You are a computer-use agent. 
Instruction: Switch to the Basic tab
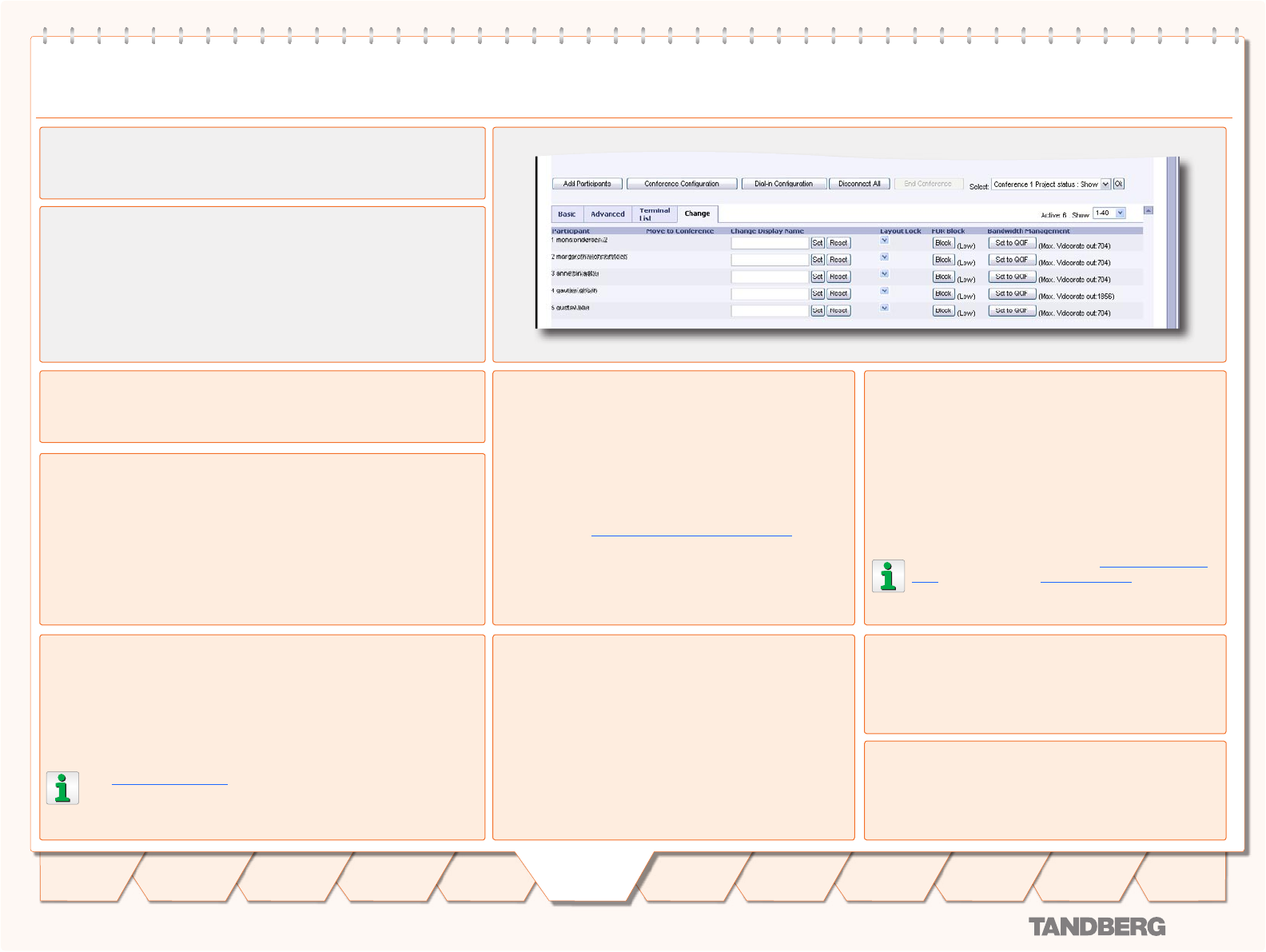(567, 214)
